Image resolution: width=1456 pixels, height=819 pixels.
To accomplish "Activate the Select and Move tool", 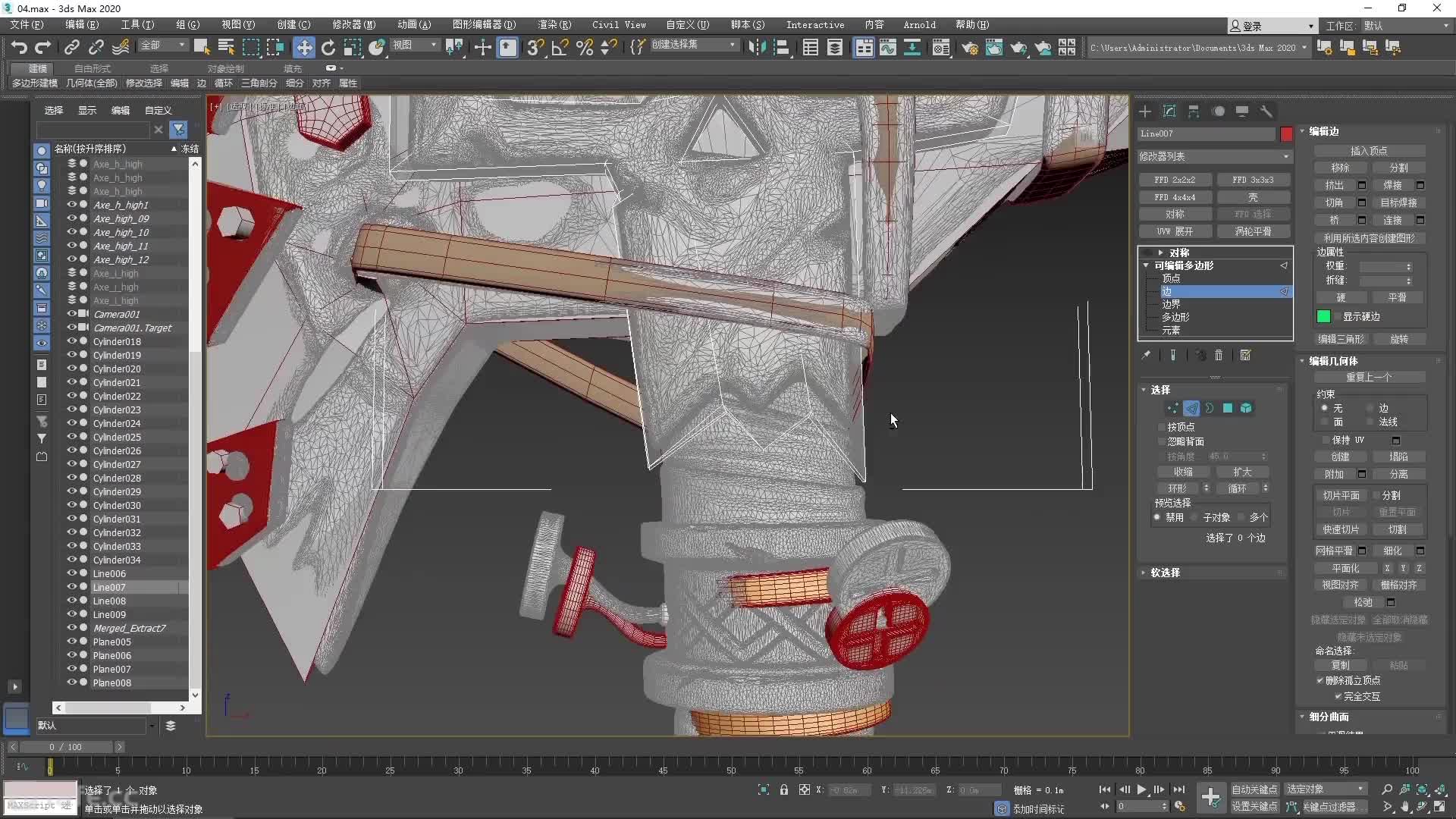I will click(304, 48).
